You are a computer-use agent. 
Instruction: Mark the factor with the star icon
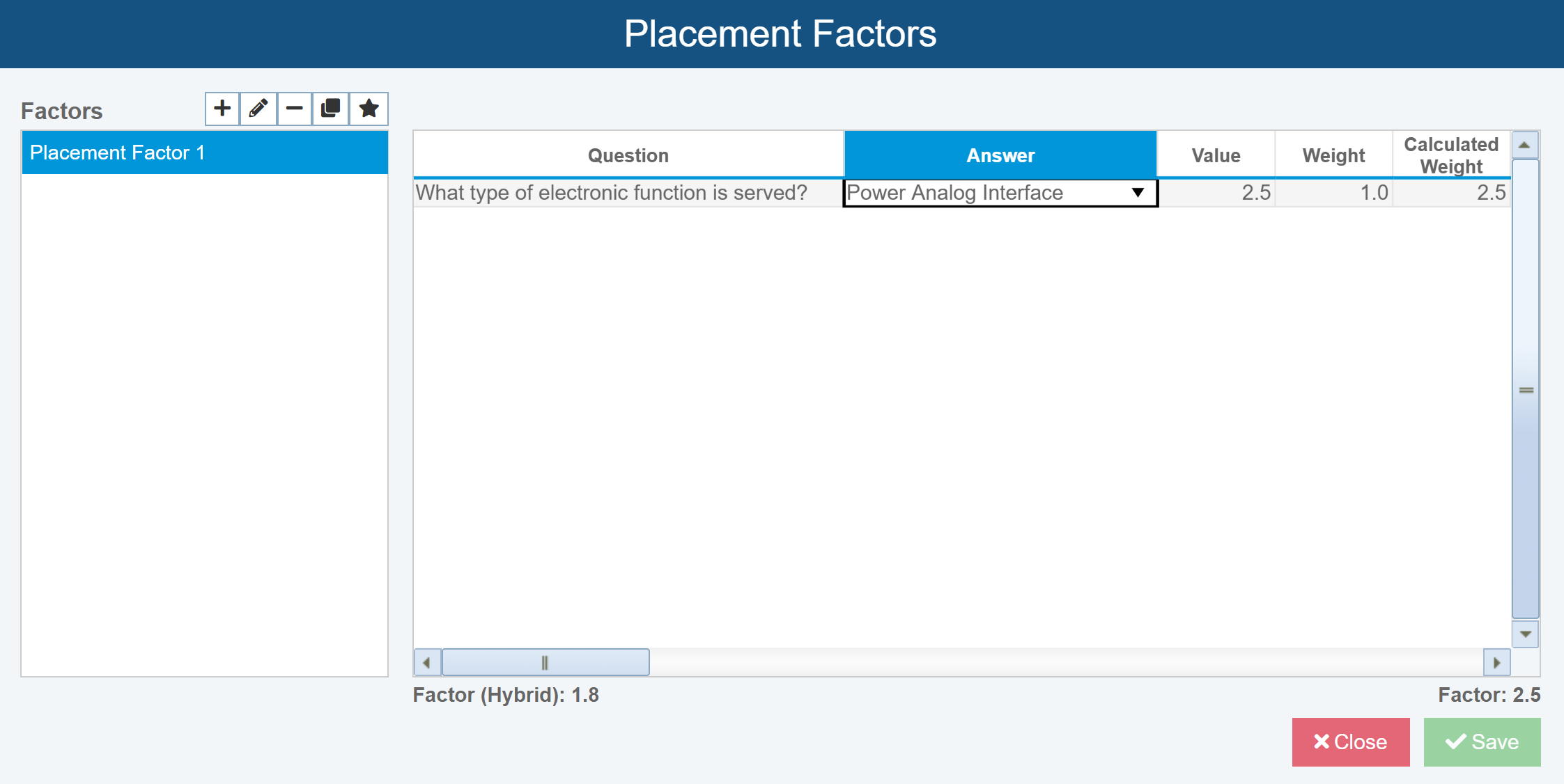(x=369, y=109)
